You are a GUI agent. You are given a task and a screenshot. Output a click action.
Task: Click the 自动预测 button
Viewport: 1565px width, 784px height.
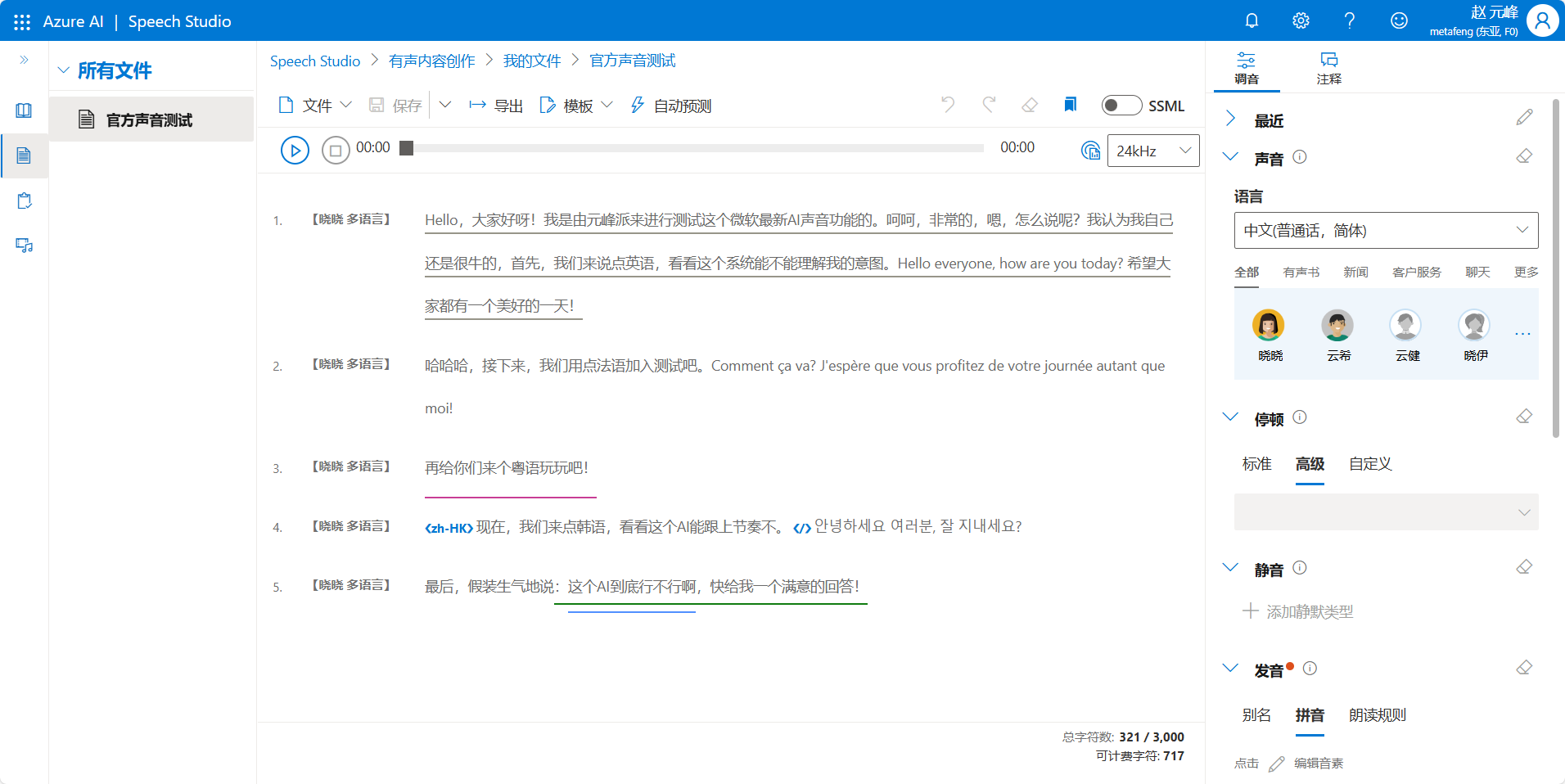(x=670, y=106)
